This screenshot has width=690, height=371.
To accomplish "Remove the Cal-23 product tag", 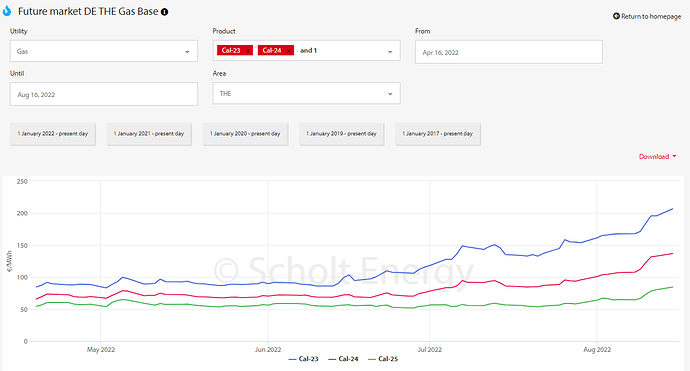I will click(x=248, y=51).
